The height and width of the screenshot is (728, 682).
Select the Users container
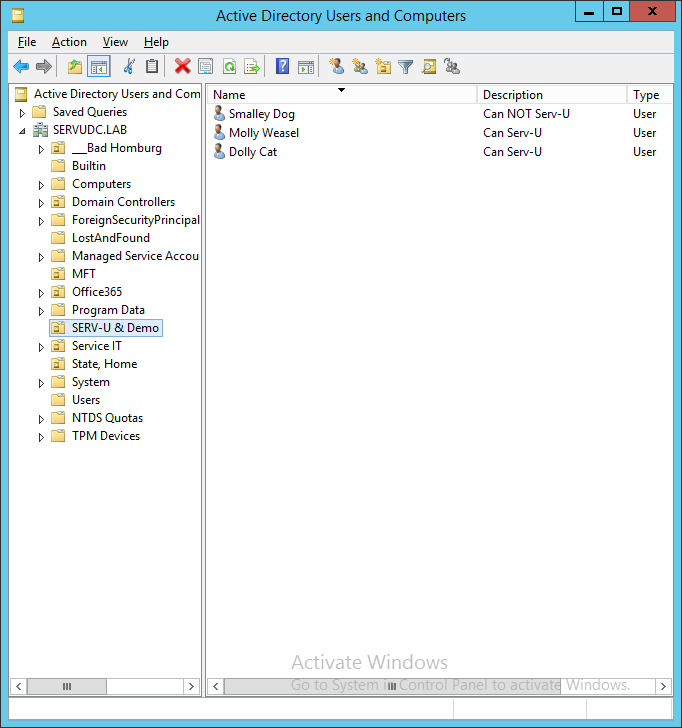click(86, 400)
